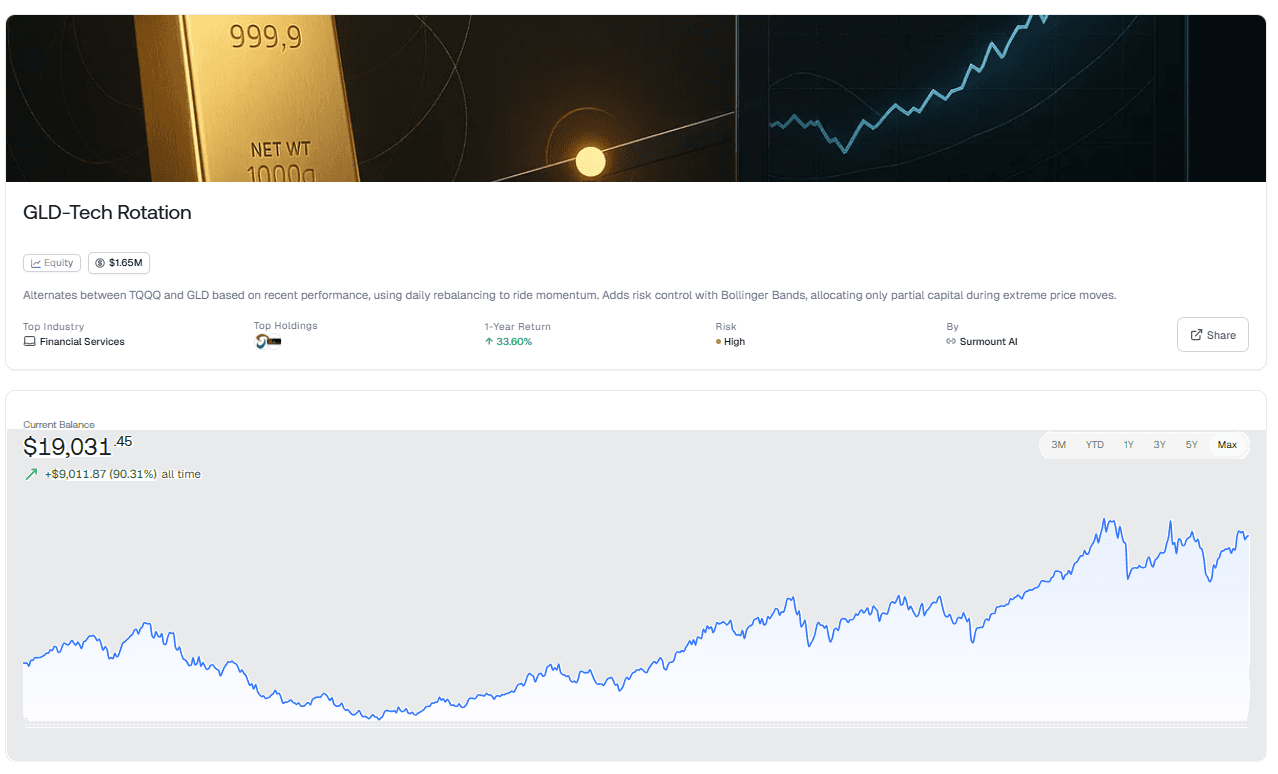Click the link icon beside Surmount AI

click(951, 342)
